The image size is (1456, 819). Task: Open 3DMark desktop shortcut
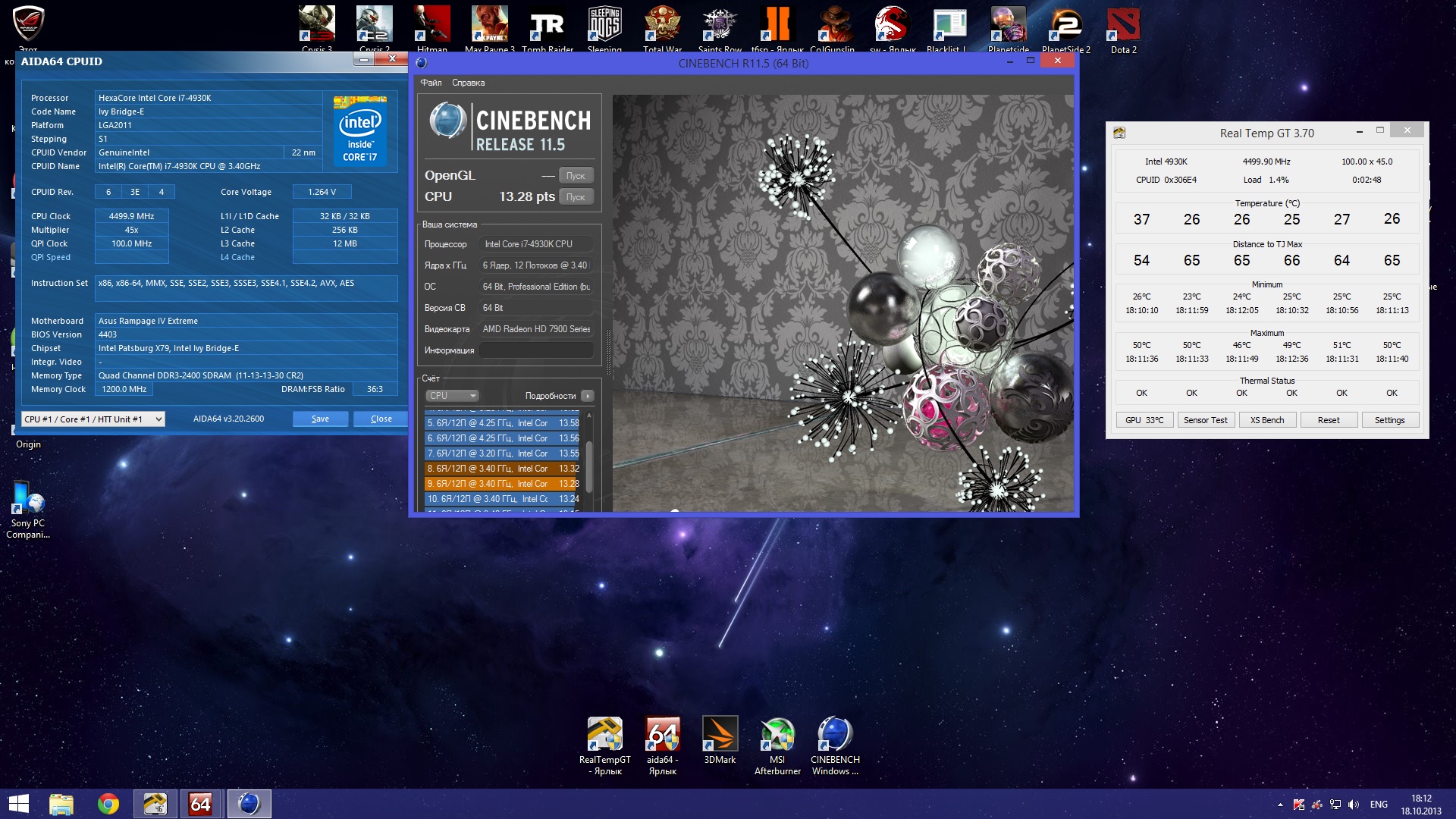click(720, 740)
